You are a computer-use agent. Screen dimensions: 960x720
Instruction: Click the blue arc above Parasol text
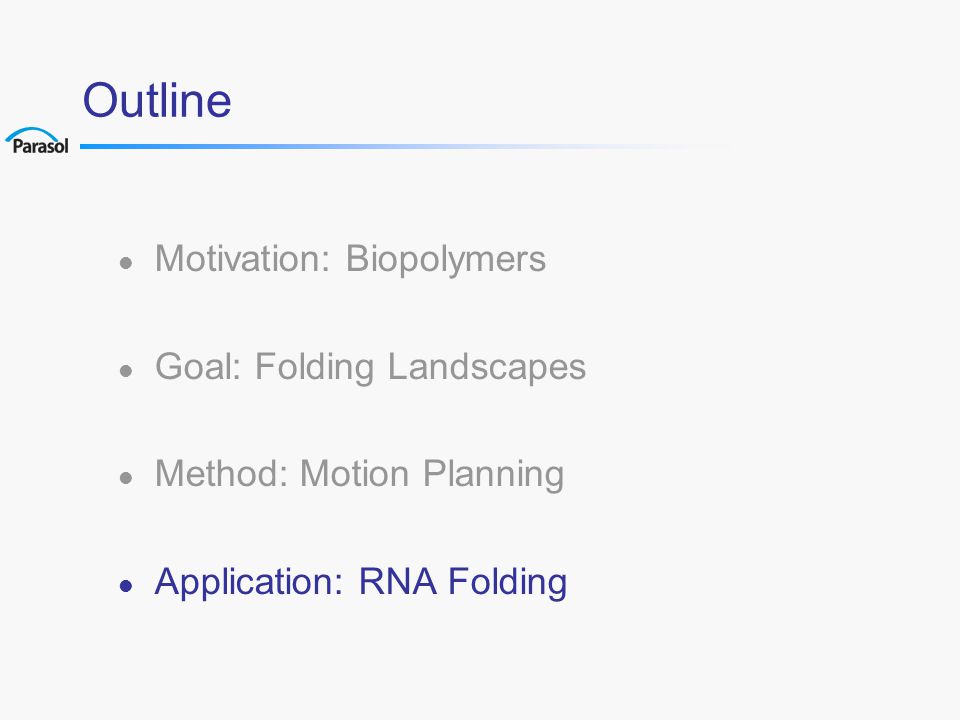(32, 134)
